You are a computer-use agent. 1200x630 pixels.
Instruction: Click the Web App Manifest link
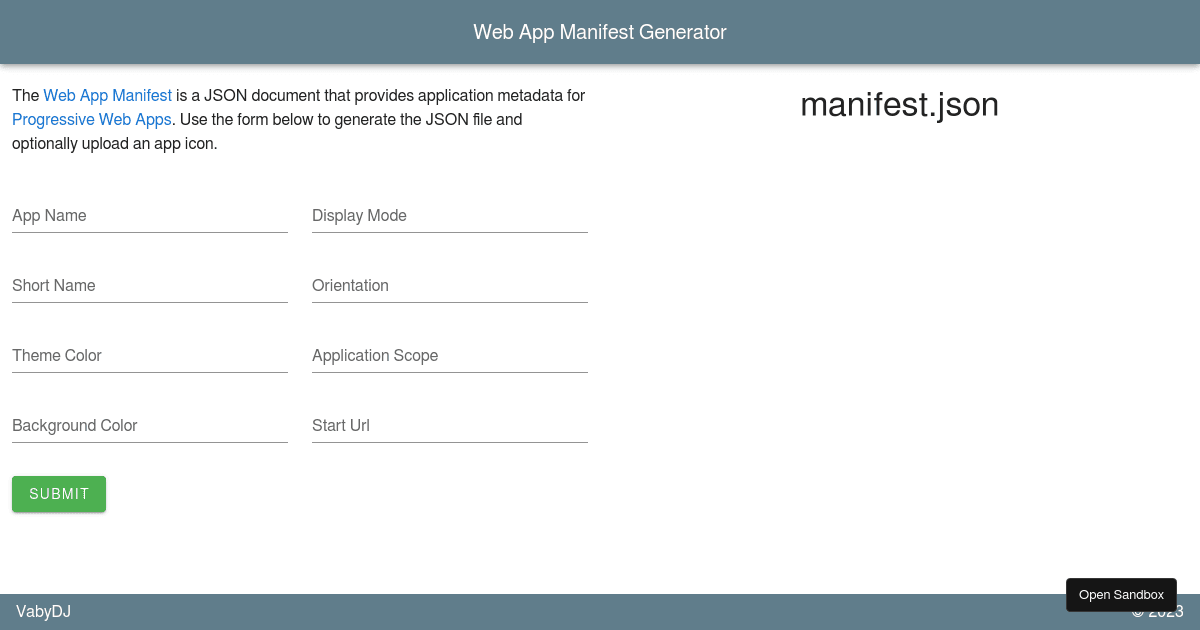click(107, 95)
